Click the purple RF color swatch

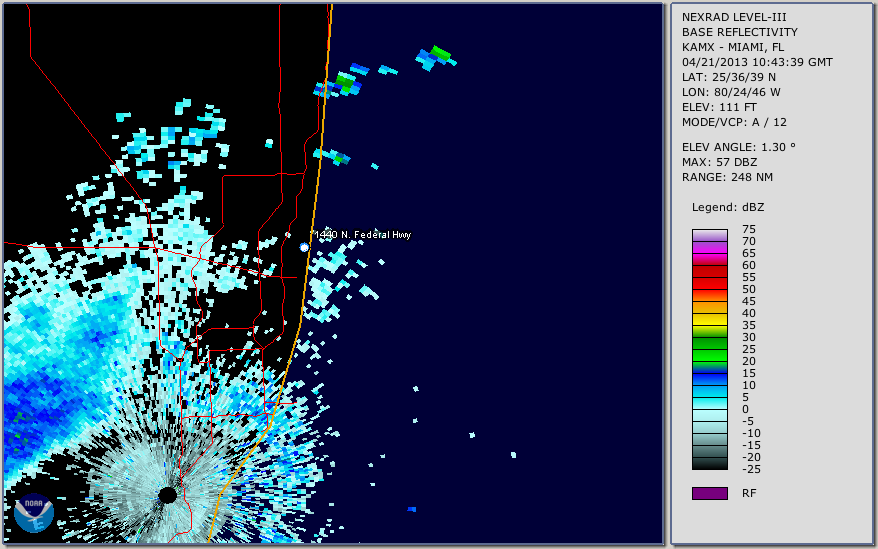[709, 493]
